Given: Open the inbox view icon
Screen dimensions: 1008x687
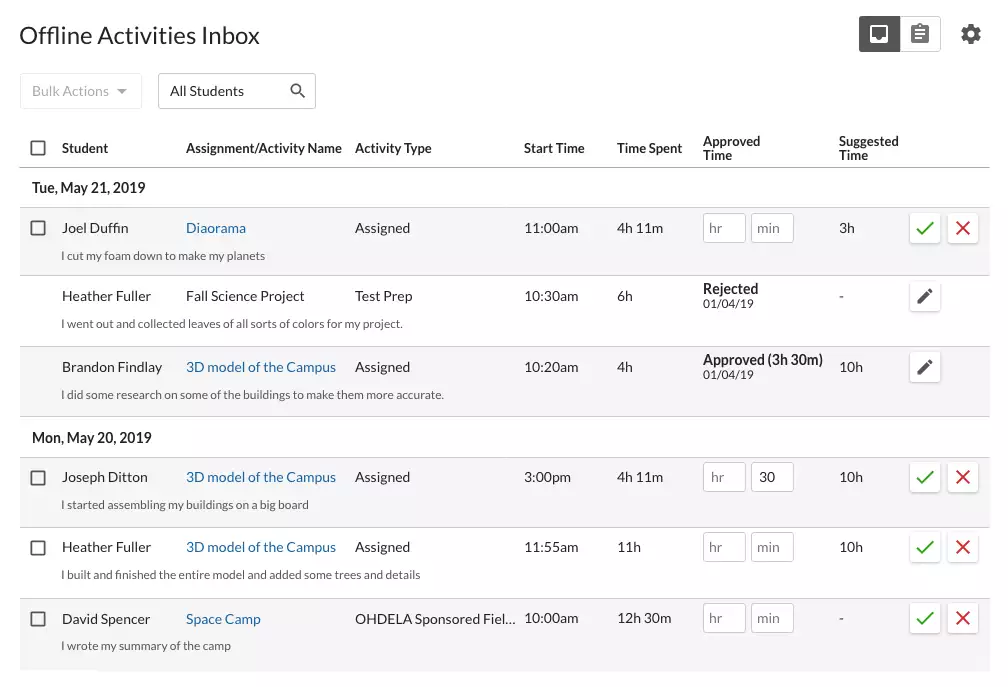Looking at the screenshot, I should coord(879,34).
